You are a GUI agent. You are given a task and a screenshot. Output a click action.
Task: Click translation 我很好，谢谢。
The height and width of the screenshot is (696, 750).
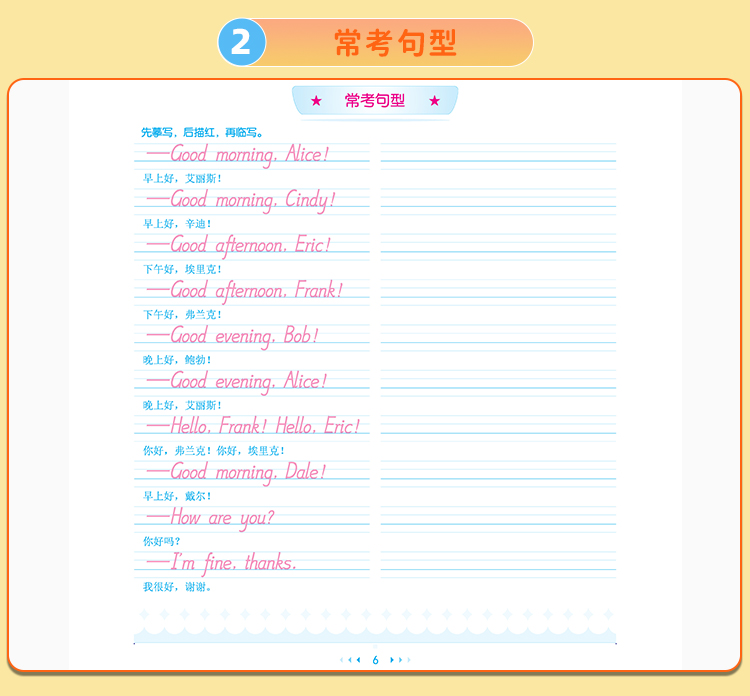pos(177,587)
